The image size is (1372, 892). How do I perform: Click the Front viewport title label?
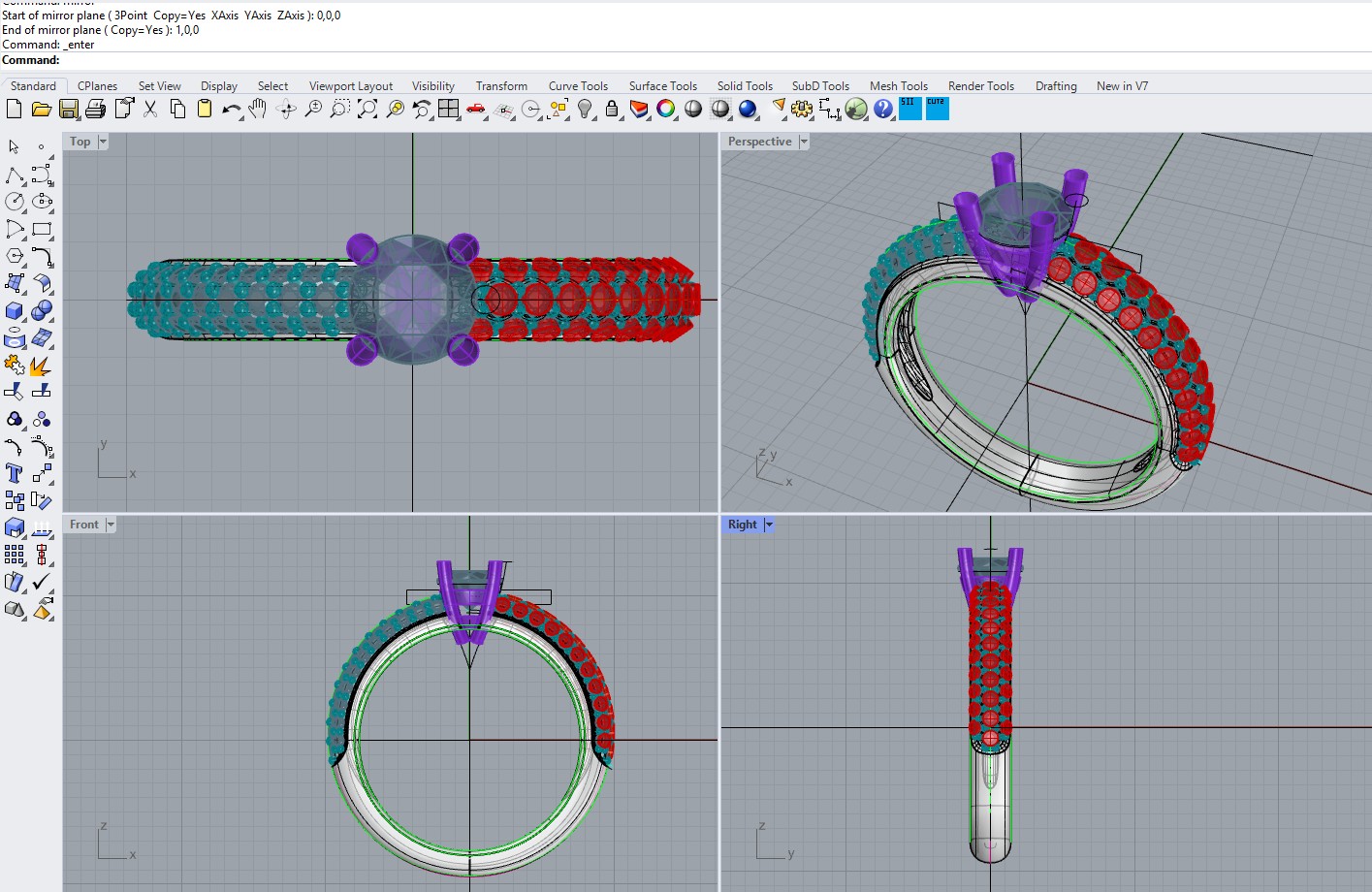click(x=83, y=525)
